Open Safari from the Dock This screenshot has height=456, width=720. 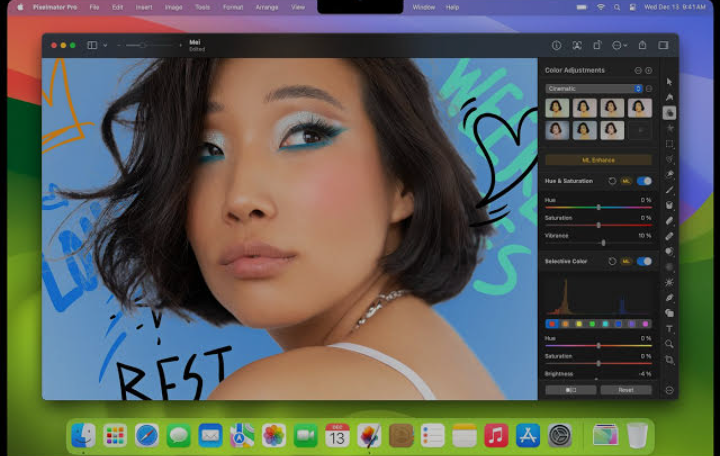pyautogui.click(x=147, y=435)
